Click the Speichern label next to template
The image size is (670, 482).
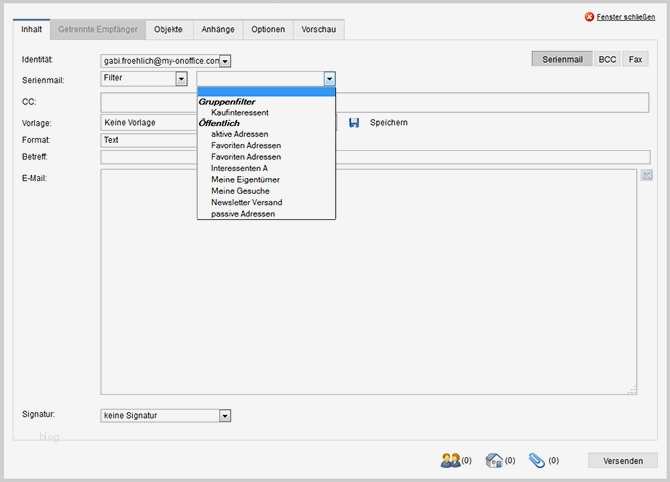tap(389, 123)
